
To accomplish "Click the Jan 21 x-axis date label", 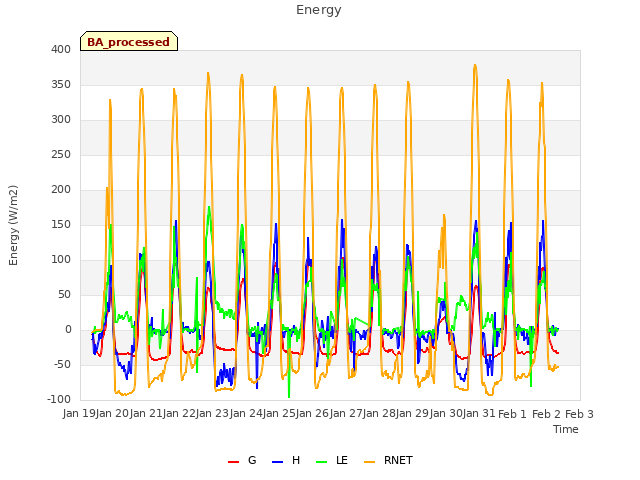I will [x=146, y=414].
